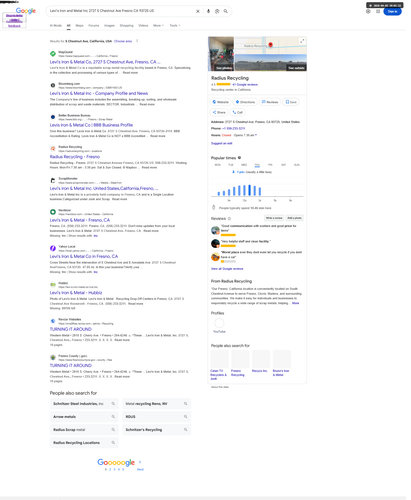The width and height of the screenshot is (411, 500).
Task: Open the Google reviews count link
Action: coord(245,85)
